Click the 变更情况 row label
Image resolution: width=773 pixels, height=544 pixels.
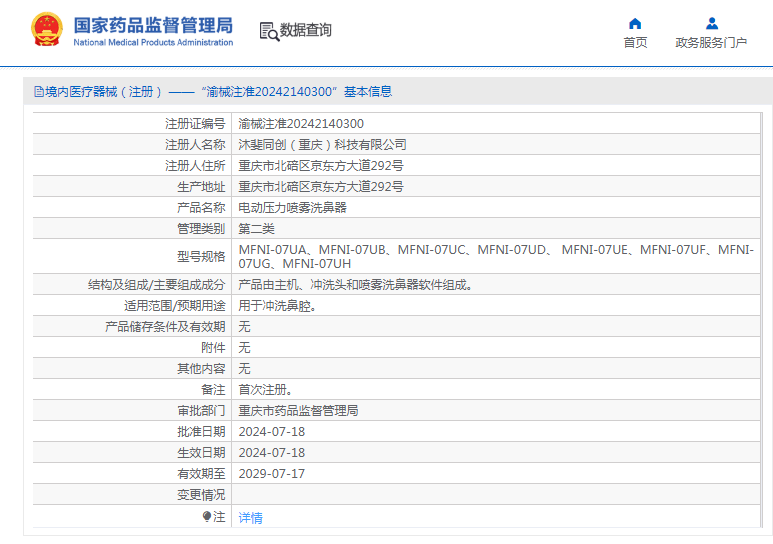[x=201, y=495]
